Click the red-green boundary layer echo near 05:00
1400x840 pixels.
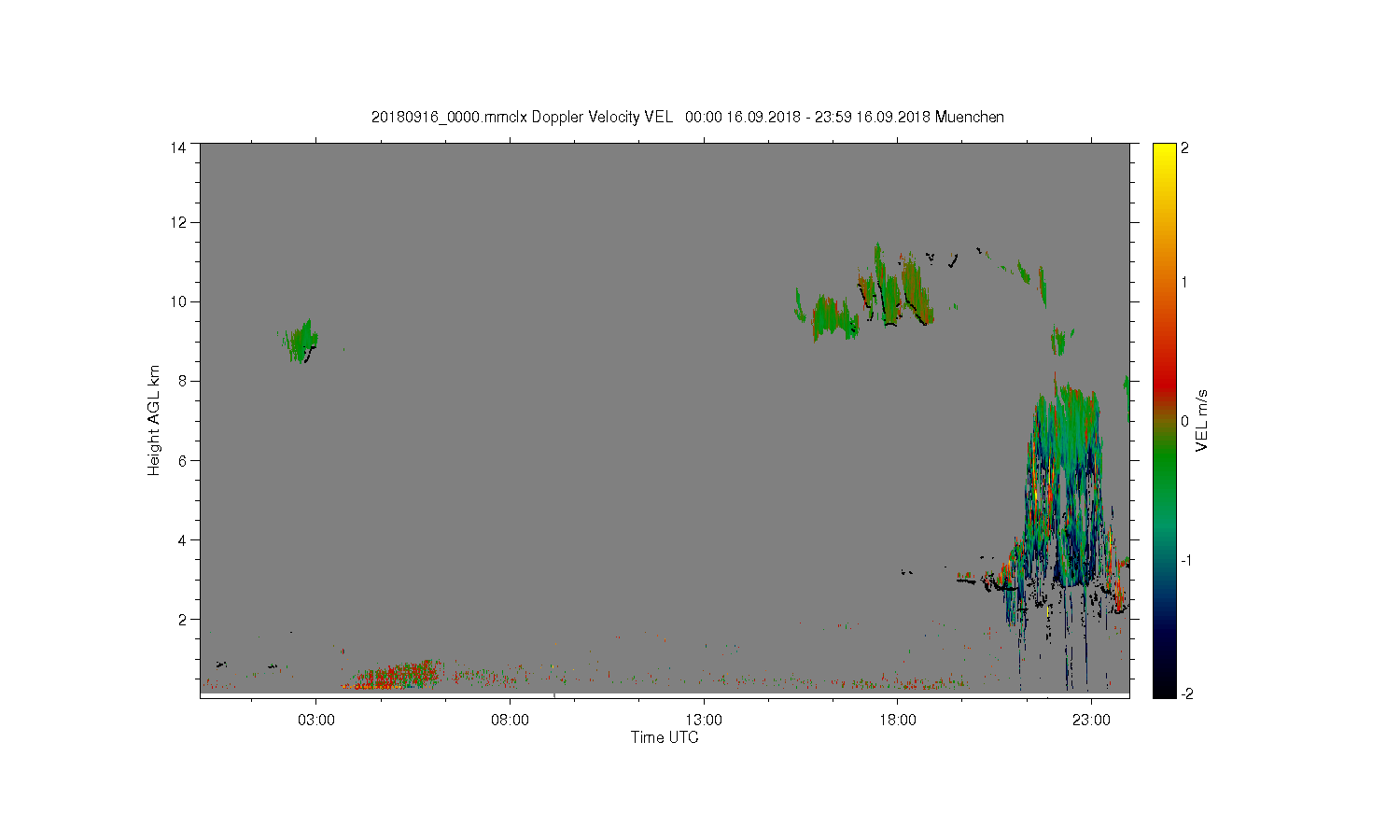(394, 674)
